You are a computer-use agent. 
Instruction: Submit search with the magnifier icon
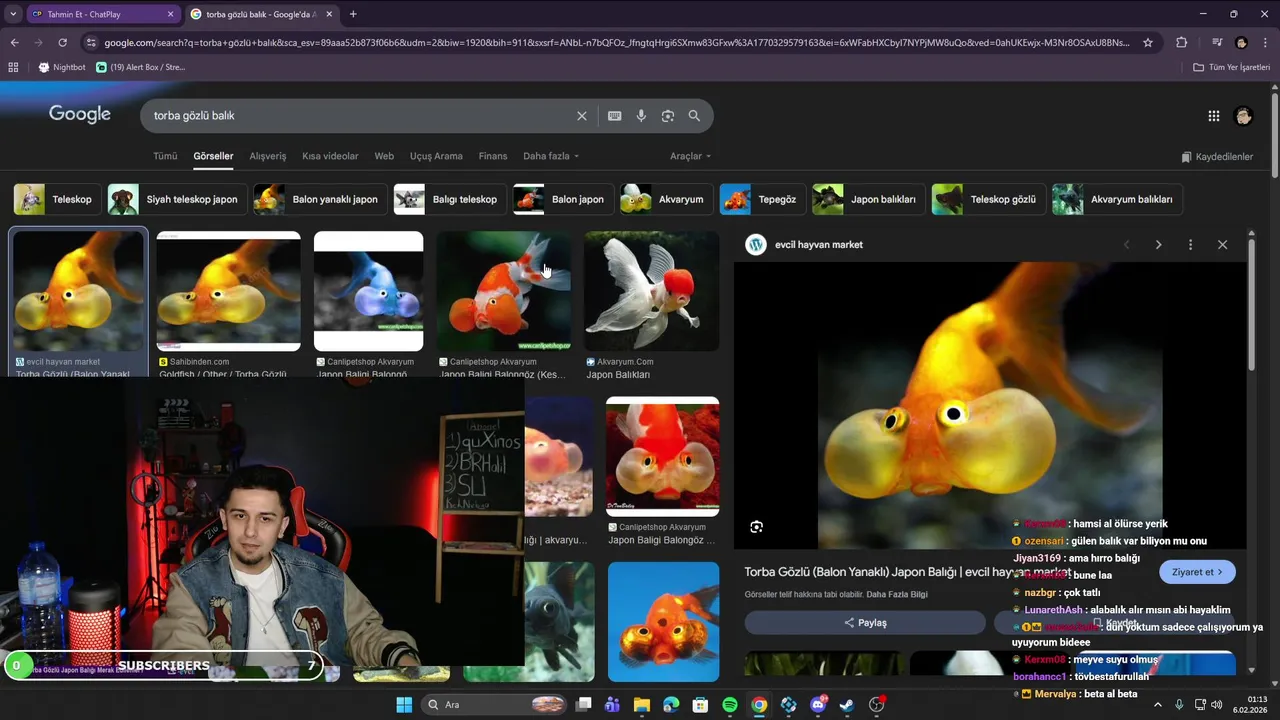[x=694, y=116]
